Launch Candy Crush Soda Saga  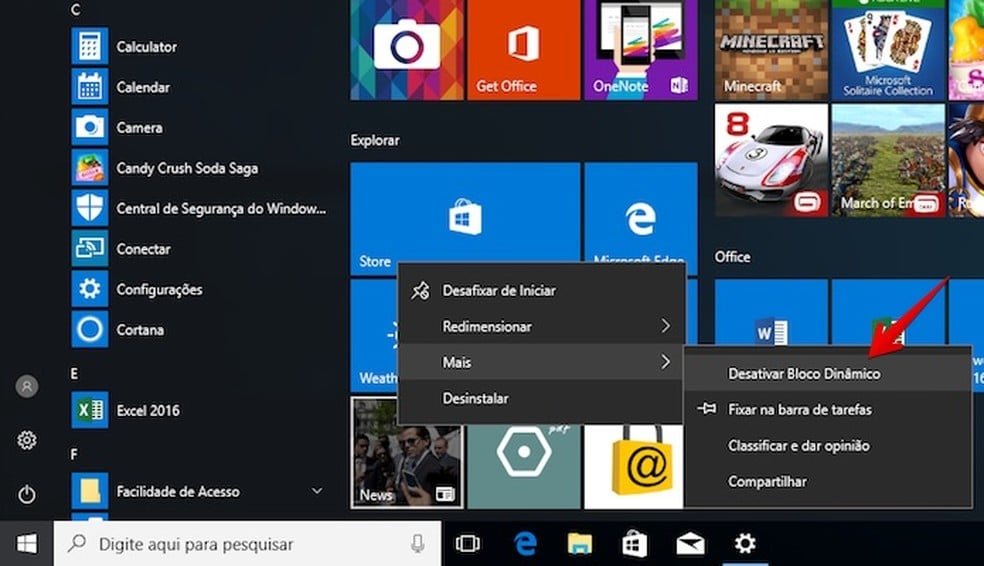[186, 168]
